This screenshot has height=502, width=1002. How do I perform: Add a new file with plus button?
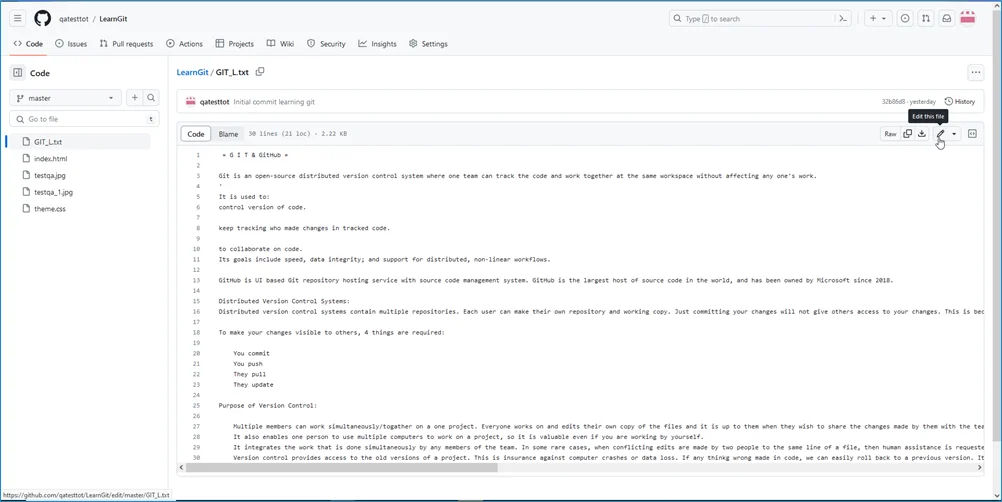click(x=134, y=98)
